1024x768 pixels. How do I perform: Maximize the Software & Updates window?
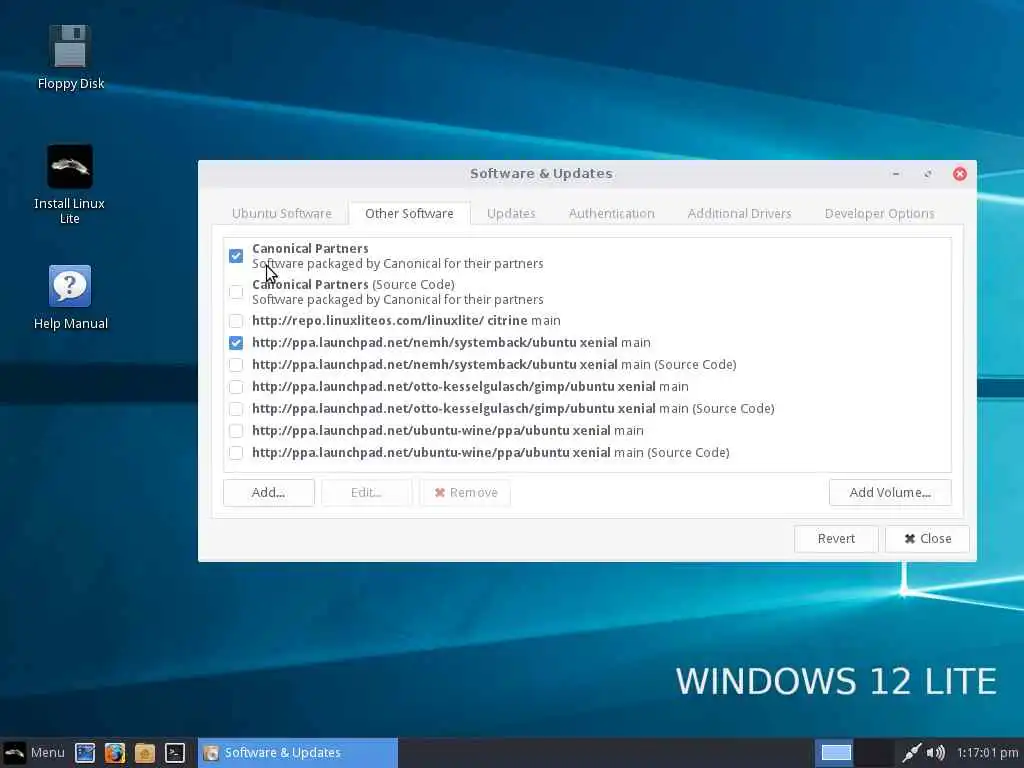tap(928, 174)
